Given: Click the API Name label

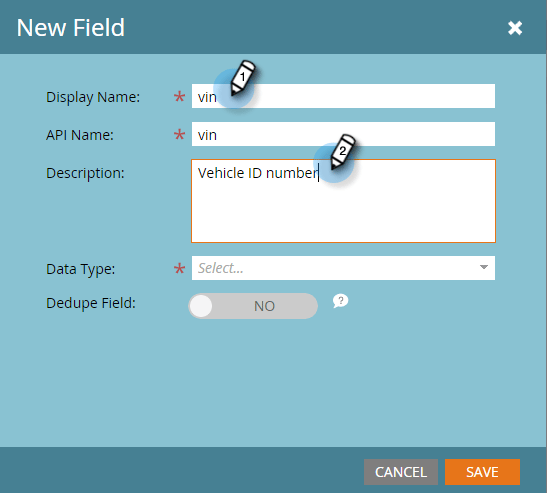Looking at the screenshot, I should [x=80, y=135].
